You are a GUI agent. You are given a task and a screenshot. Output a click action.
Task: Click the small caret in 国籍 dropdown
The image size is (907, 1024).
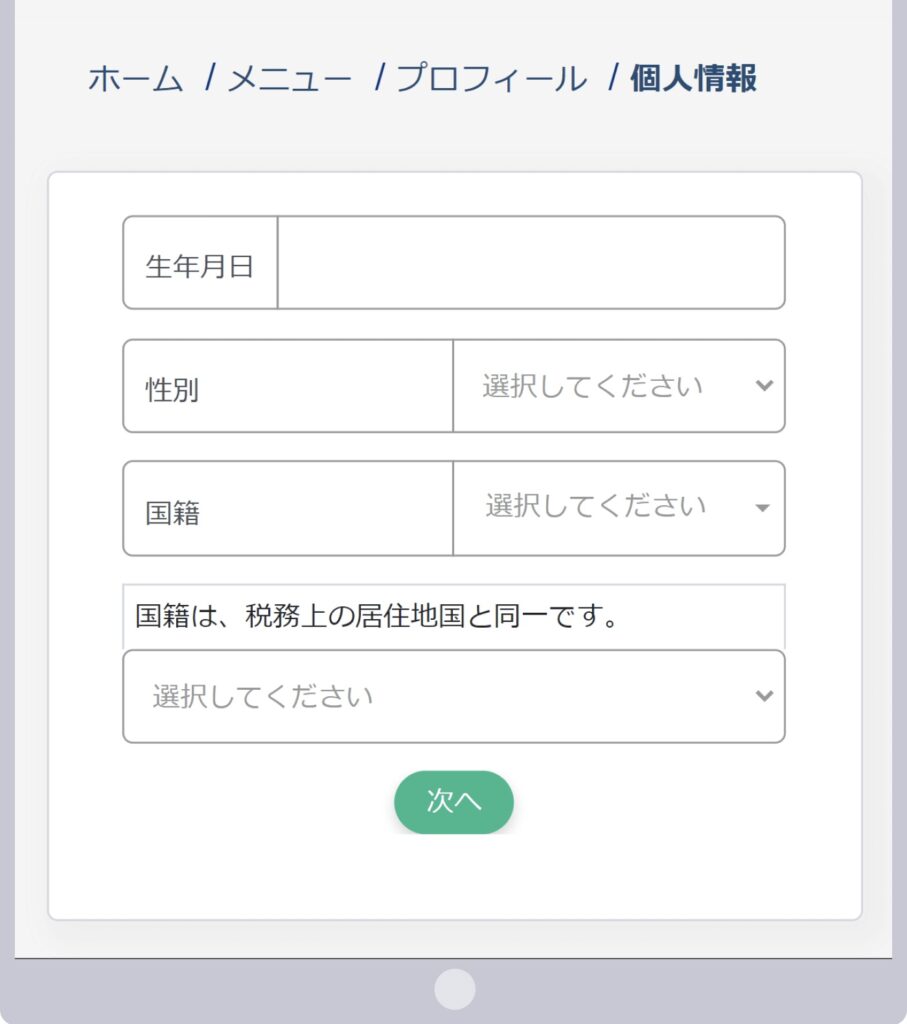point(762,508)
